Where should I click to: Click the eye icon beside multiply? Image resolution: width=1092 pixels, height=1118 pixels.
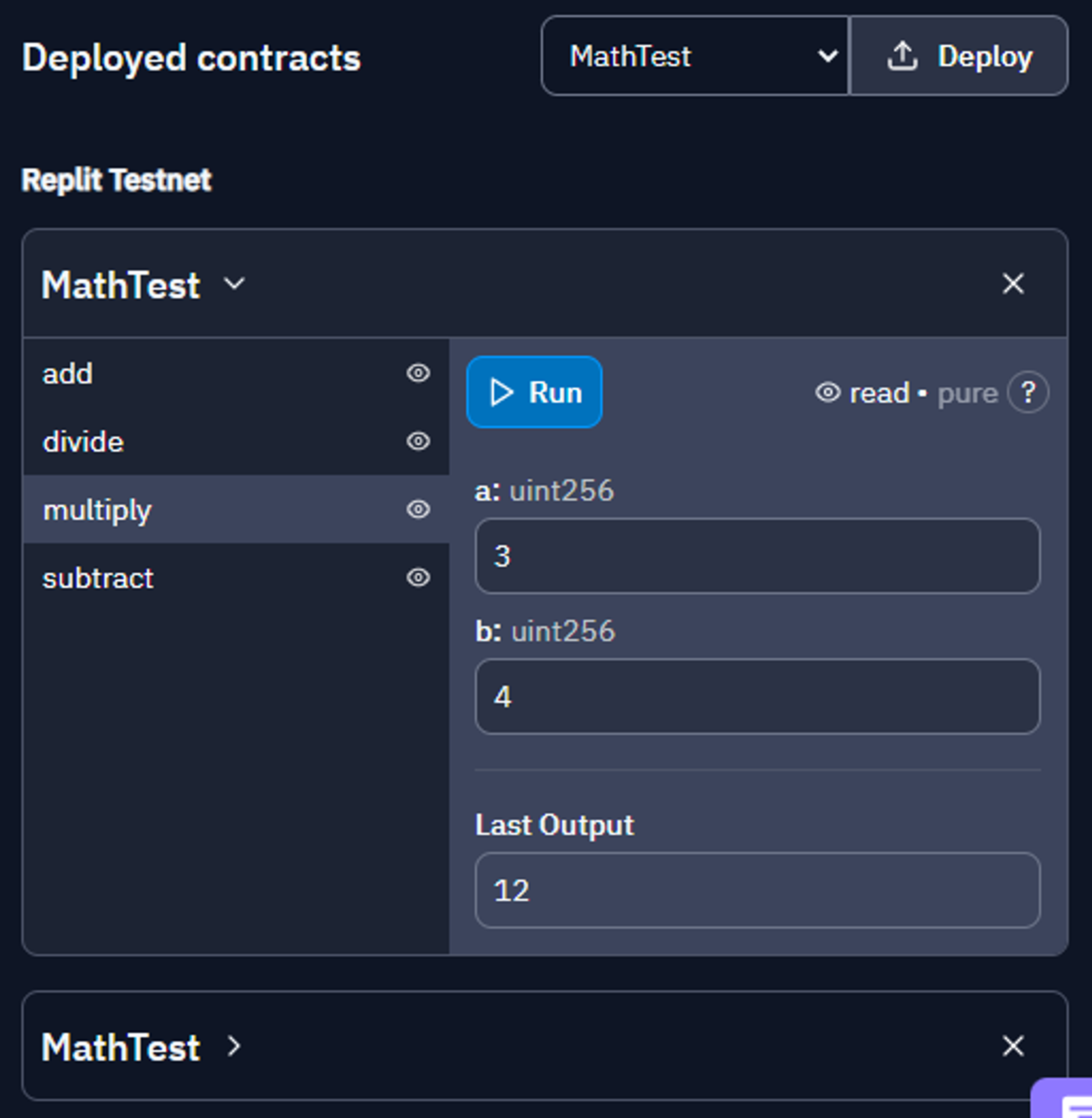pyautogui.click(x=418, y=510)
